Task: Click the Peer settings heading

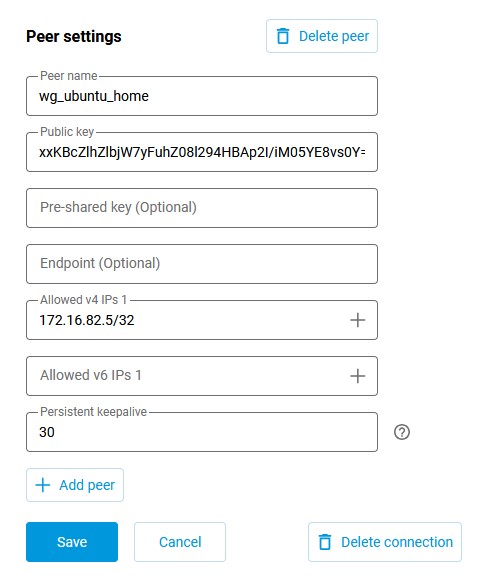Action: tap(74, 37)
